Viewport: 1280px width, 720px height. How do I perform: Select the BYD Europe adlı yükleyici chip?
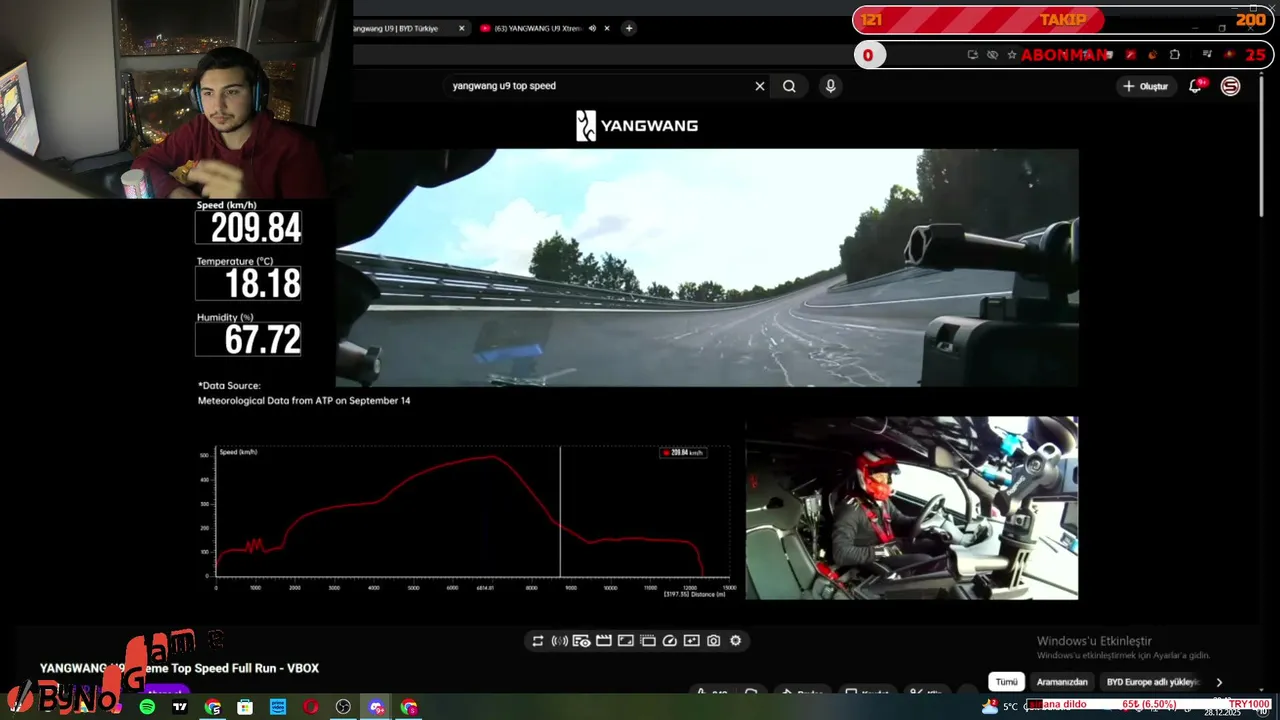pos(1152,682)
